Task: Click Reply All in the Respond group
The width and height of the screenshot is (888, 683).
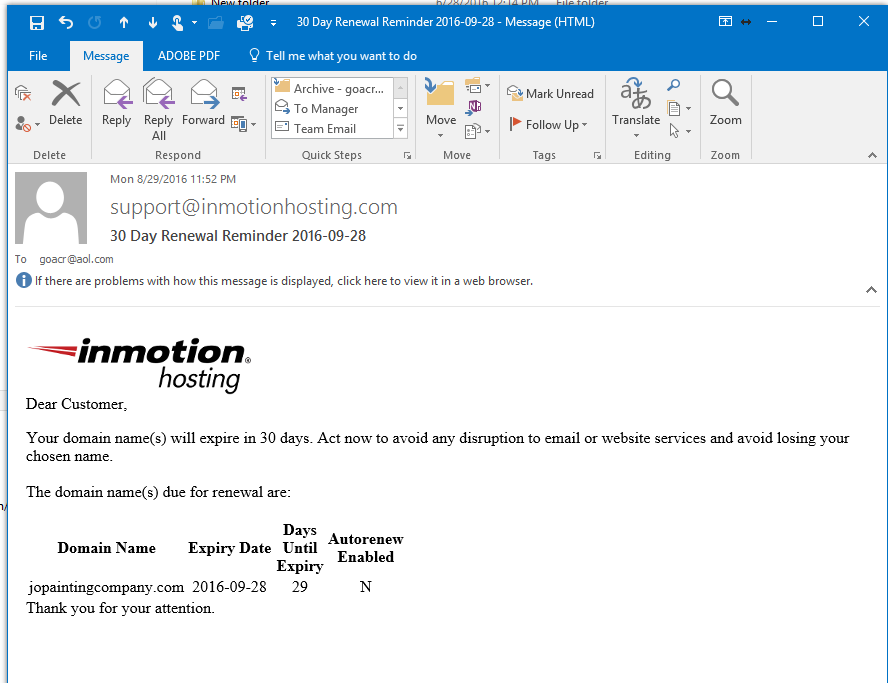Action: pyautogui.click(x=158, y=109)
